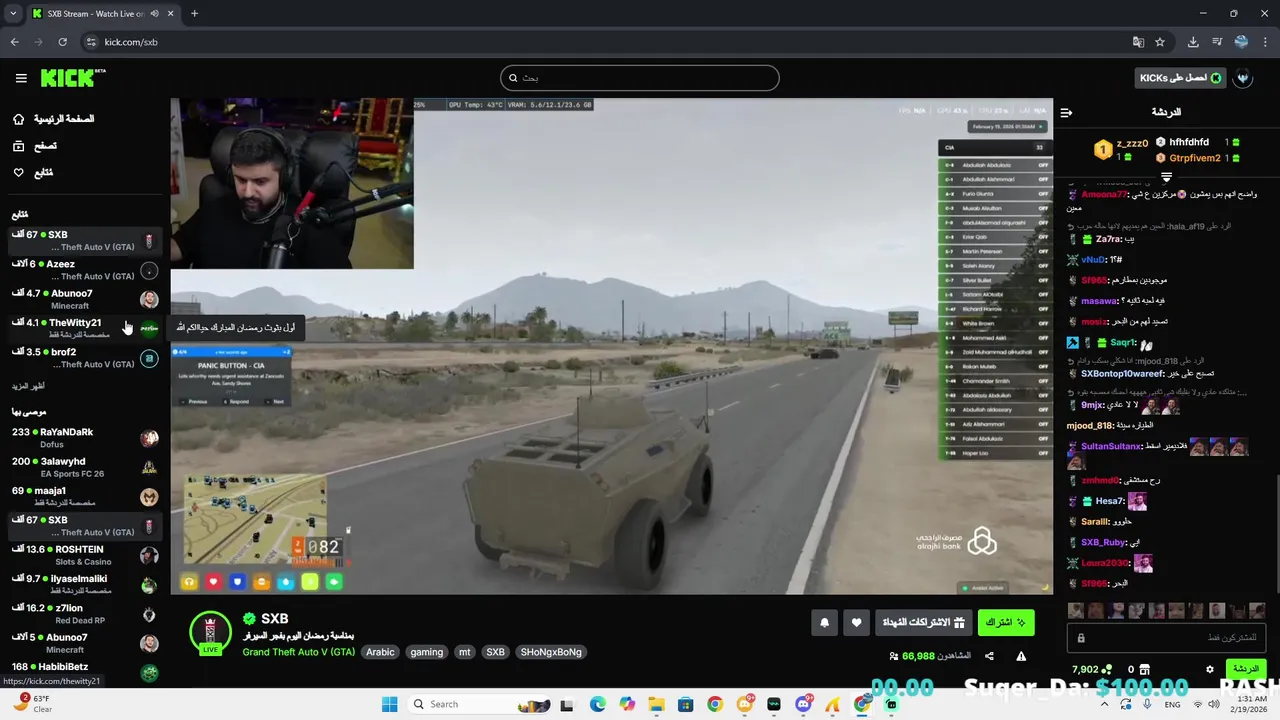Open volume control in system tray
The width and height of the screenshot is (1280, 720).
[x=1214, y=704]
